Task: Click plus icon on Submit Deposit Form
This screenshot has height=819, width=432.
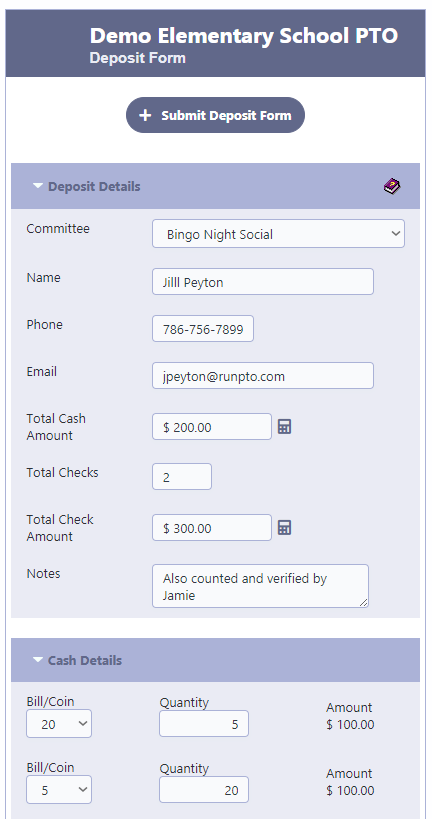Action: 145,115
